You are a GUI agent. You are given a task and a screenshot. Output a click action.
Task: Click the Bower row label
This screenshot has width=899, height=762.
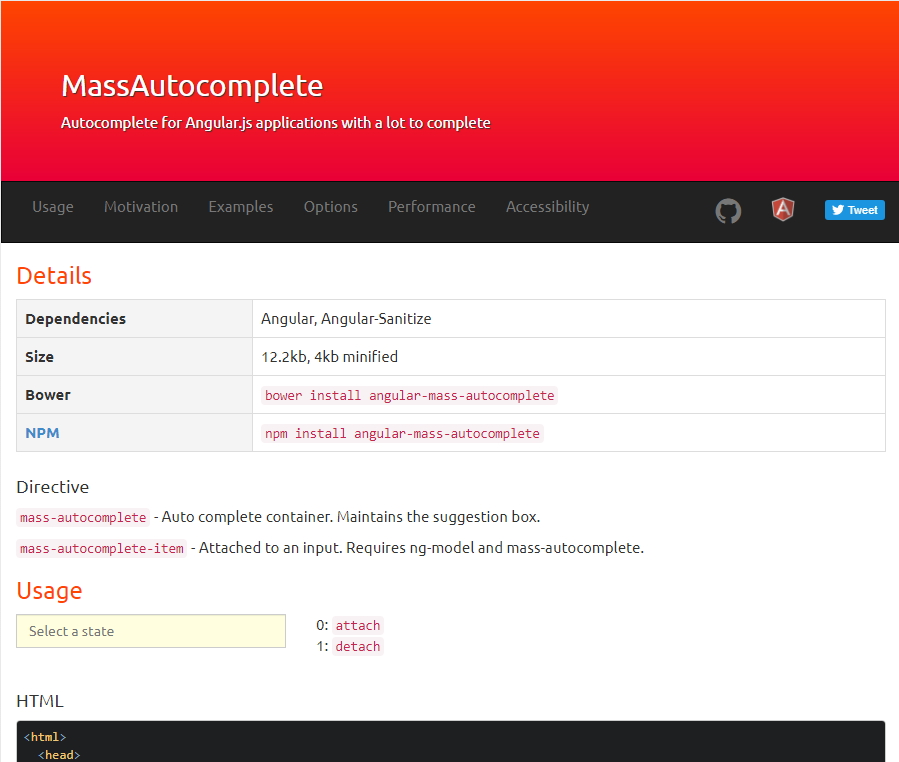48,395
